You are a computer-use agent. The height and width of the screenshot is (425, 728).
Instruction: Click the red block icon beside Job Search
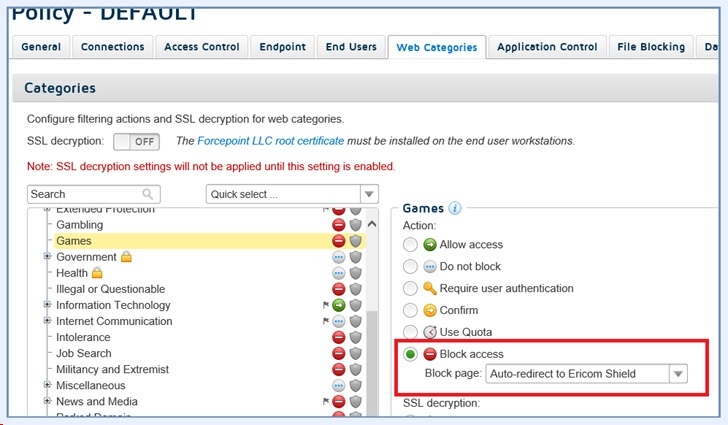click(339, 353)
